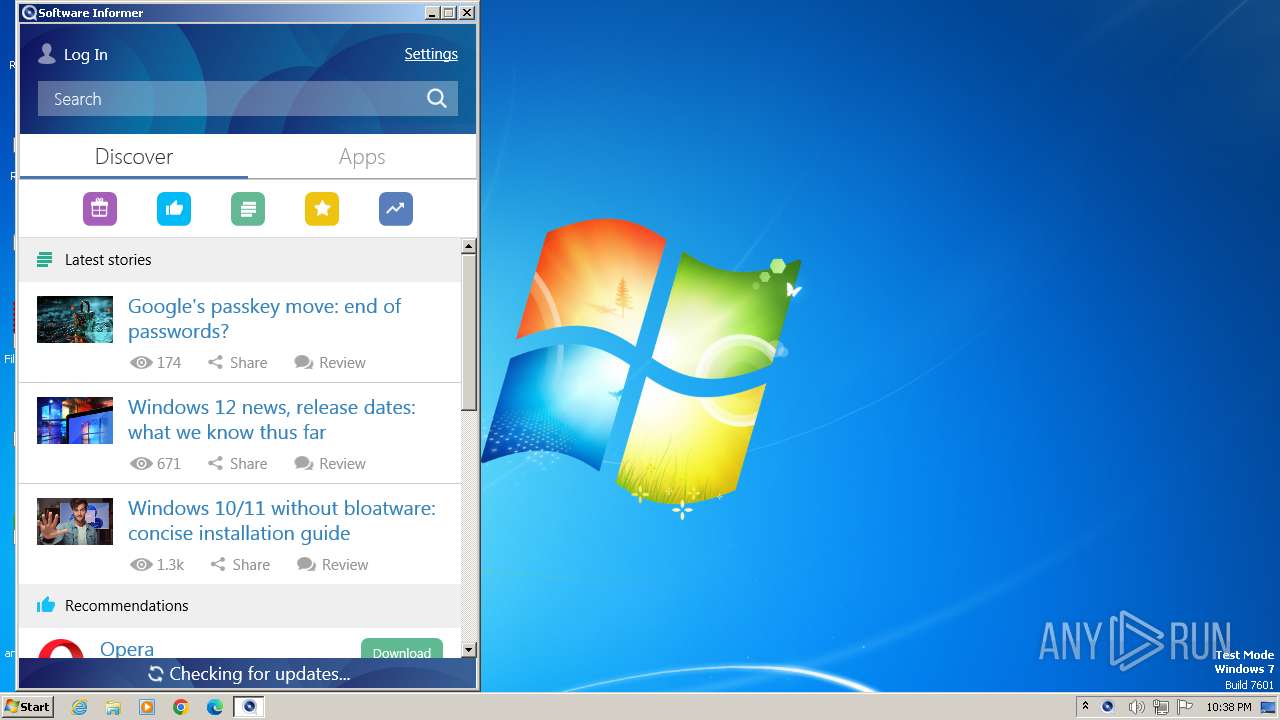1280x720 pixels.
Task: Open the blue trending chart icon
Action: click(x=396, y=208)
